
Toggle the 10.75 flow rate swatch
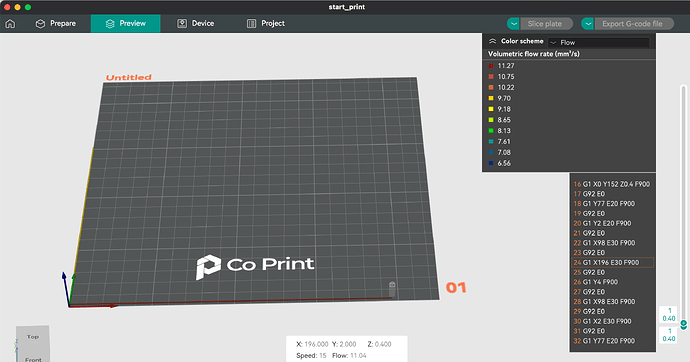coord(491,77)
